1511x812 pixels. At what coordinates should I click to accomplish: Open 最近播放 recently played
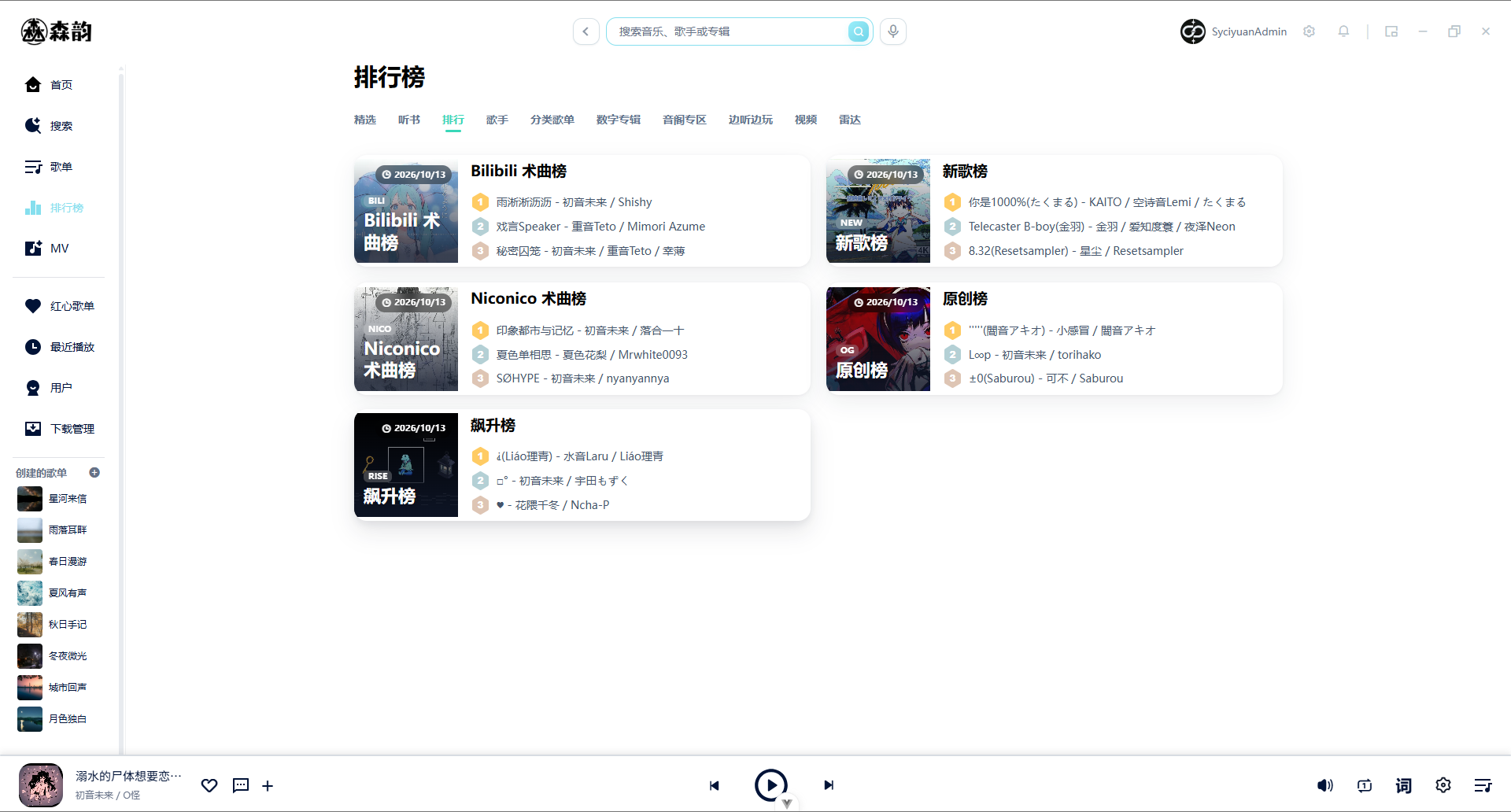(60, 347)
